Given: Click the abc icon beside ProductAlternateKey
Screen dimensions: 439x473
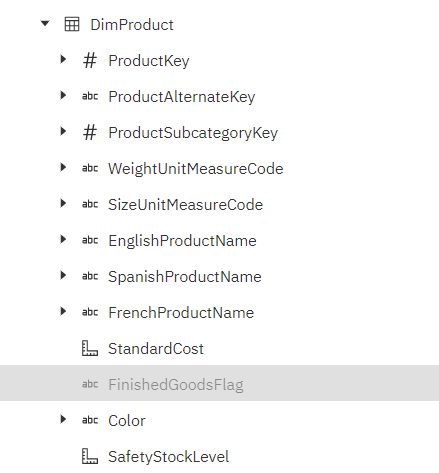Looking at the screenshot, I should [90, 96].
